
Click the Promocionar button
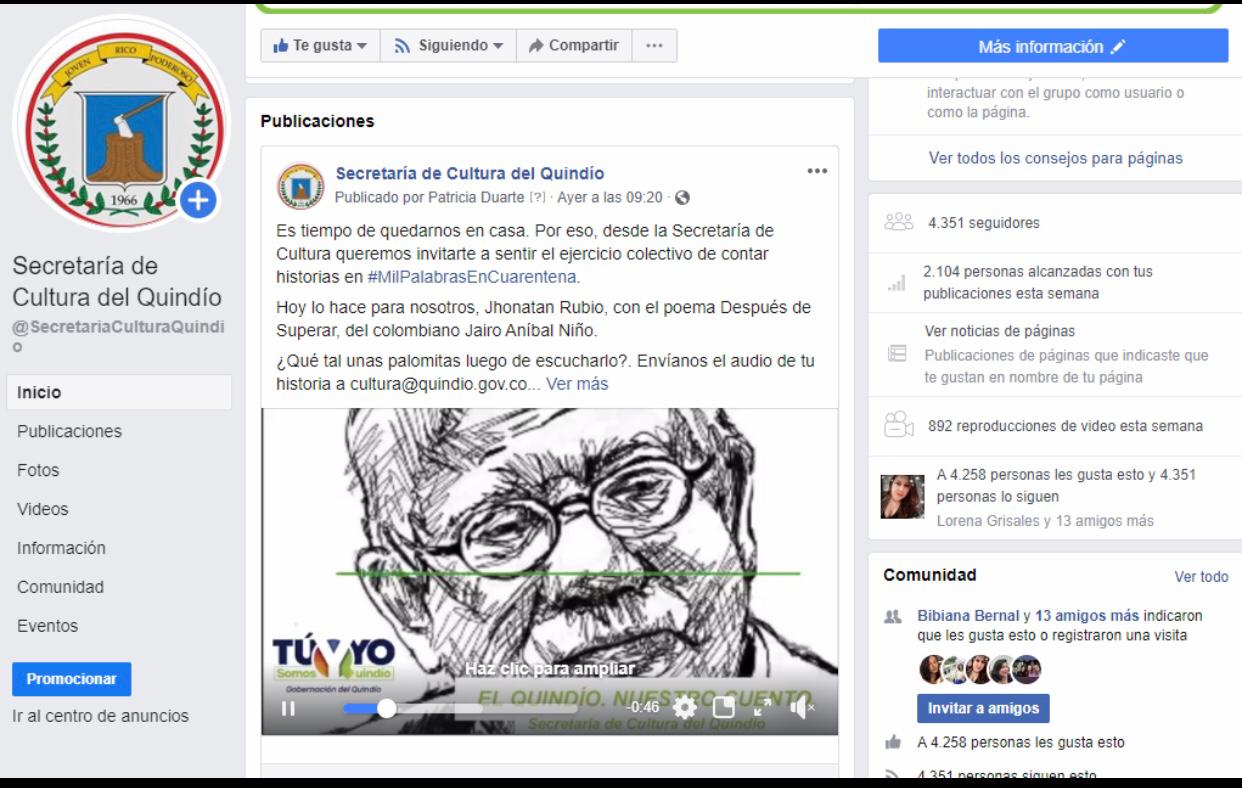click(71, 679)
